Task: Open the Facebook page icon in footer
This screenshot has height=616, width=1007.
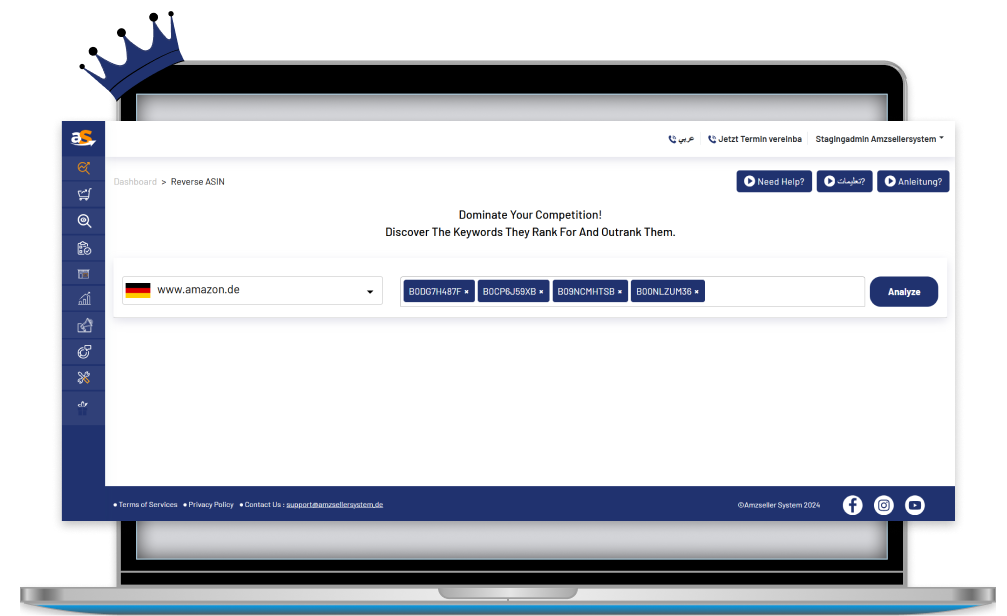Action: 852,505
